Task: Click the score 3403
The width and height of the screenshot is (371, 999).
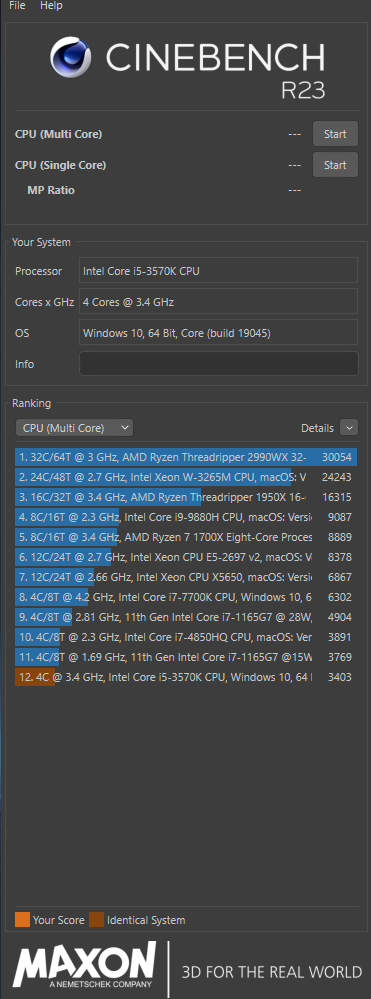Action: [x=339, y=677]
